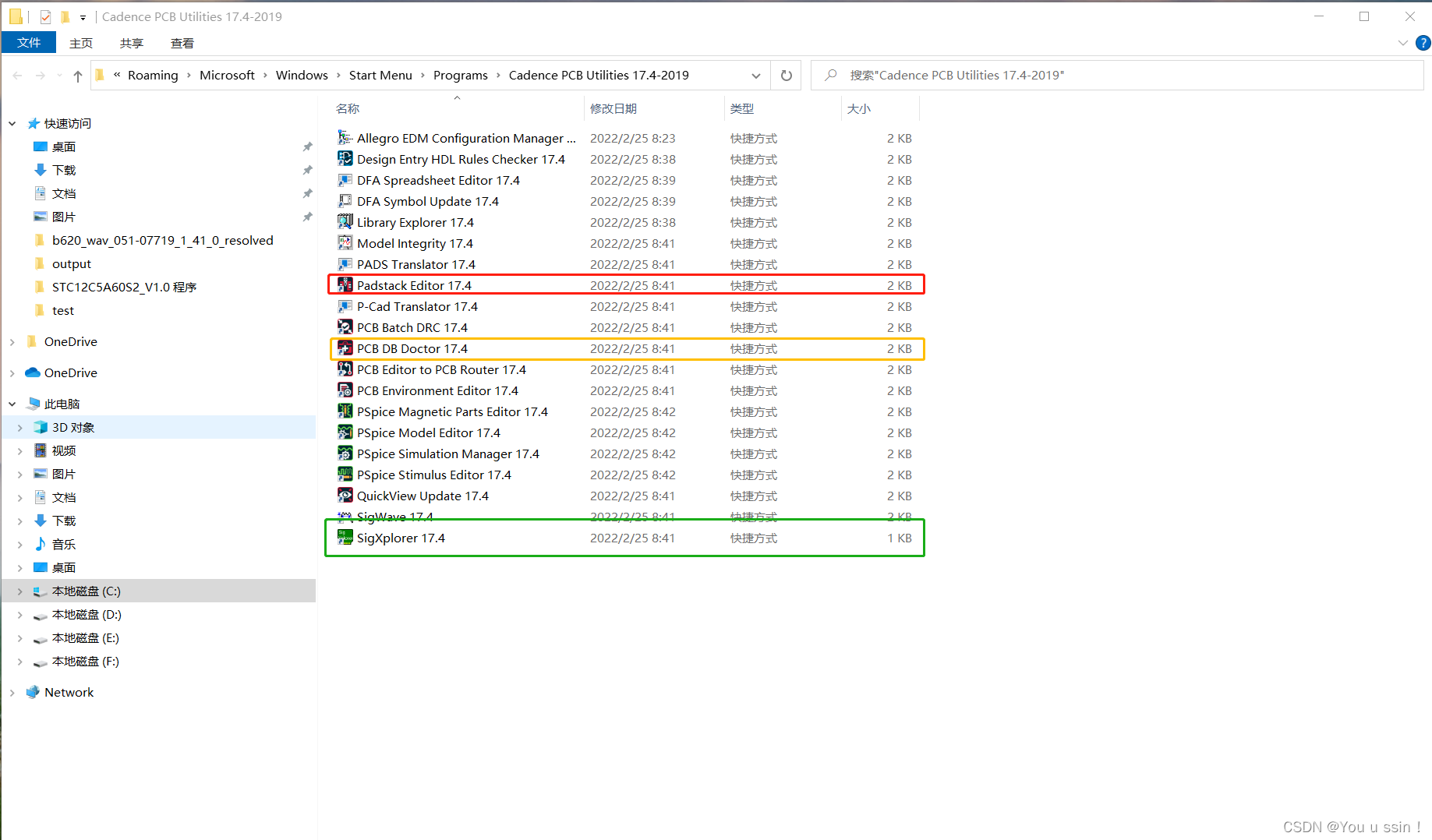
Task: Expand the 本地磁盘 (C:) node
Action: pyautogui.click(x=20, y=591)
